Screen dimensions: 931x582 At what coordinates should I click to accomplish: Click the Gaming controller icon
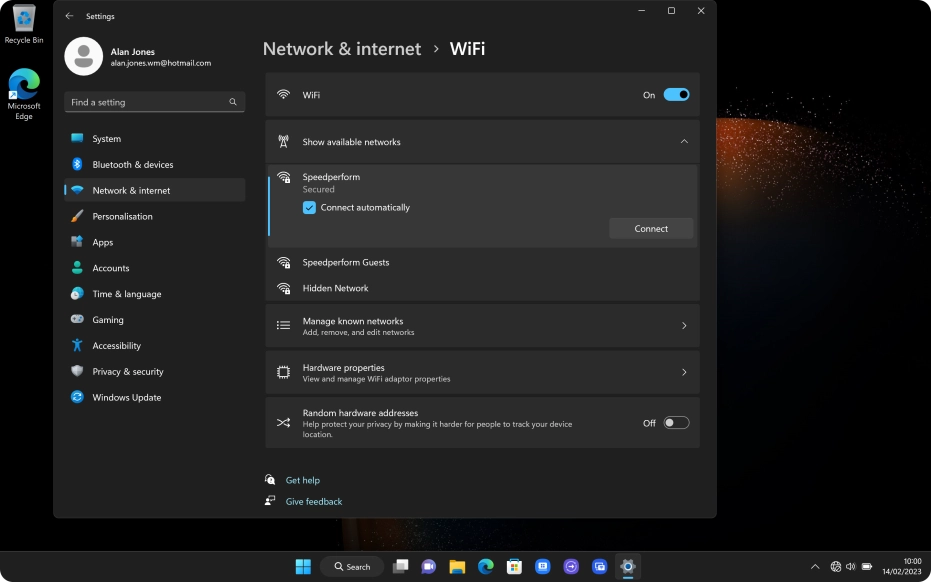point(77,319)
